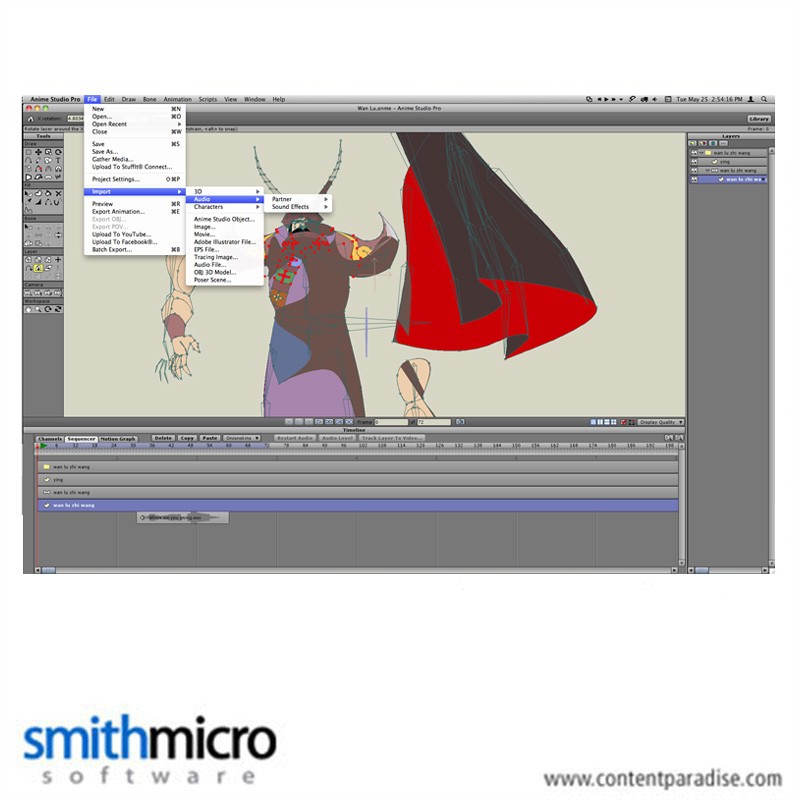Toggle the red checkbox beside Display Quality
Viewport: 800px width, 800px height.
tap(623, 422)
